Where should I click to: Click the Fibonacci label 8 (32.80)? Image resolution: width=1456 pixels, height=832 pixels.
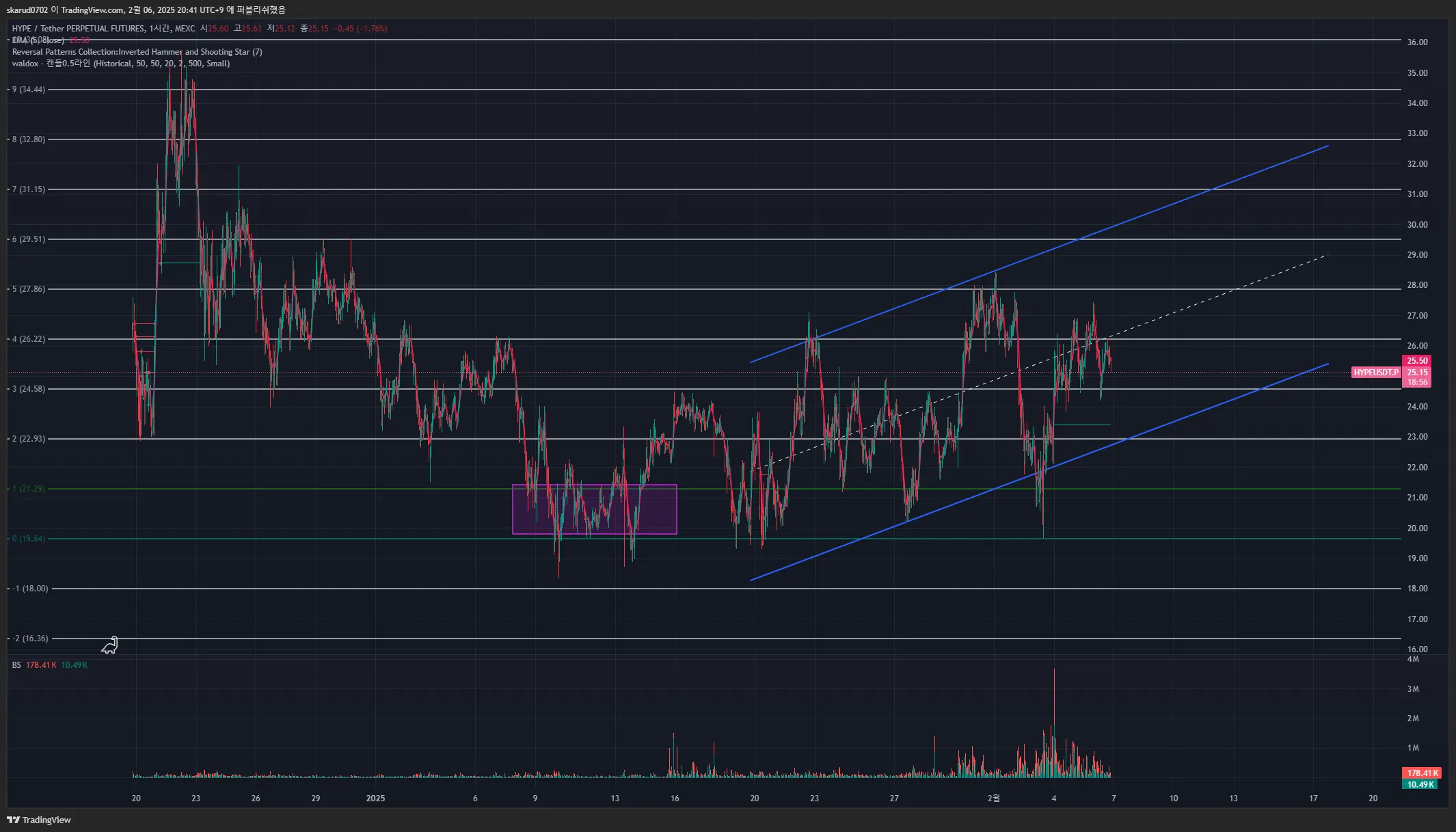click(x=29, y=139)
